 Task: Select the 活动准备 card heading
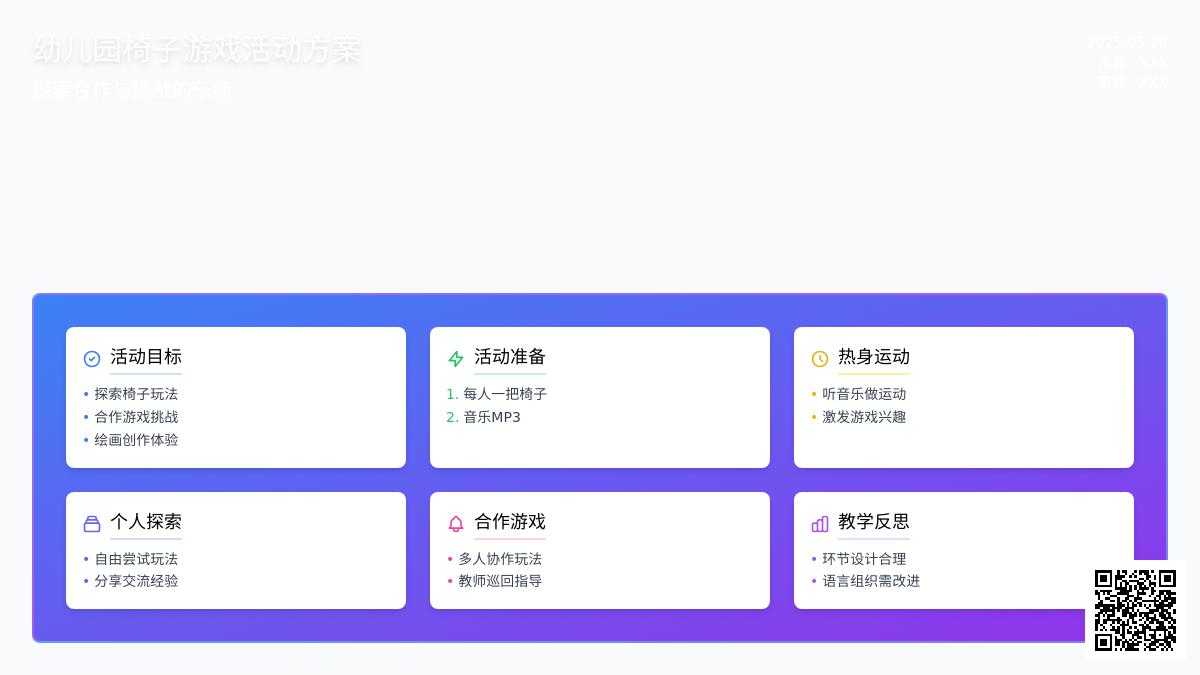click(510, 357)
